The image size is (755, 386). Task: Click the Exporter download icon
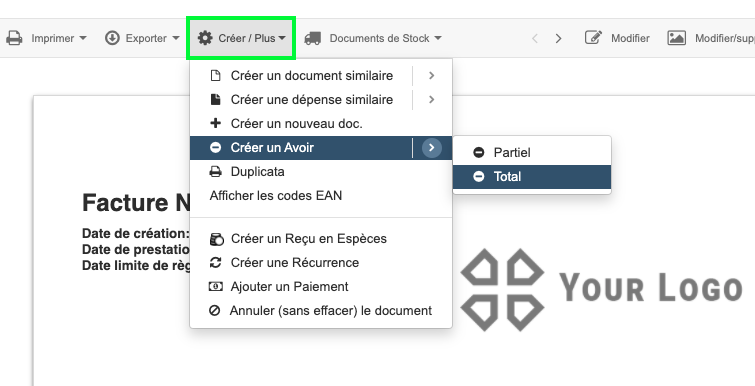tap(112, 38)
